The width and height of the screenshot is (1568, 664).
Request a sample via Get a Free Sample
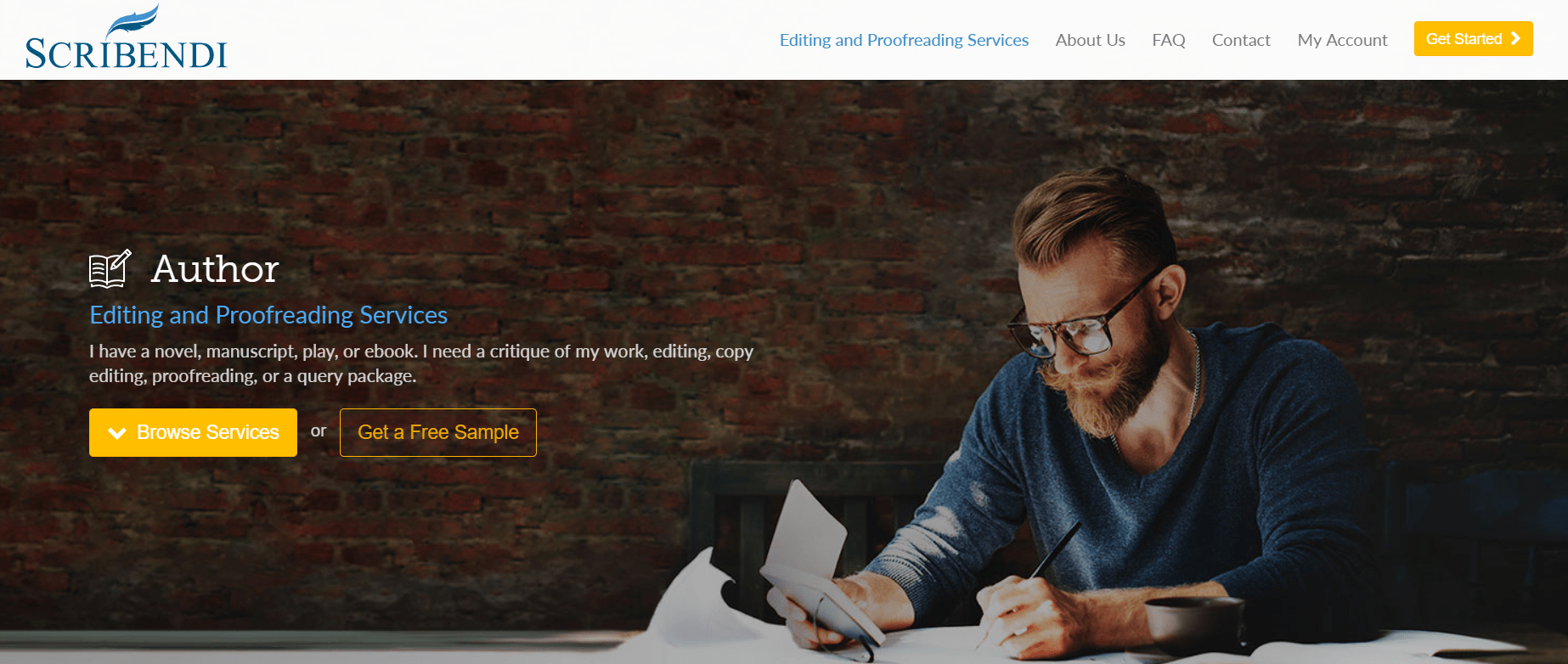coord(438,432)
